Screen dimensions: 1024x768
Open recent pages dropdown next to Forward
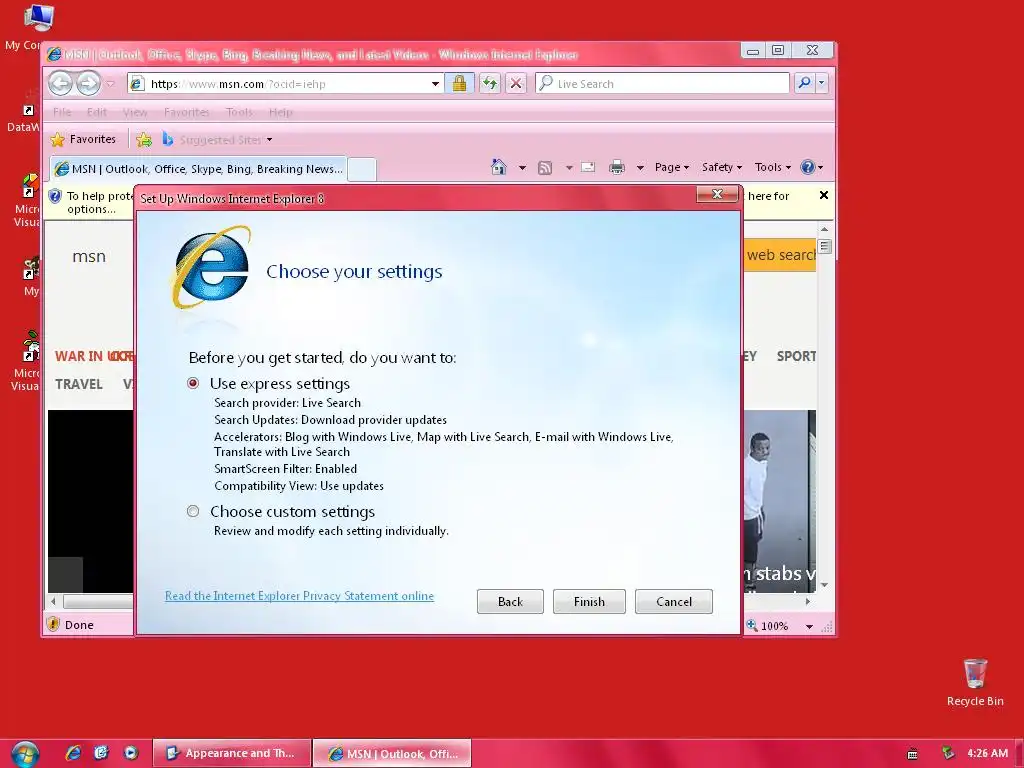point(110,84)
